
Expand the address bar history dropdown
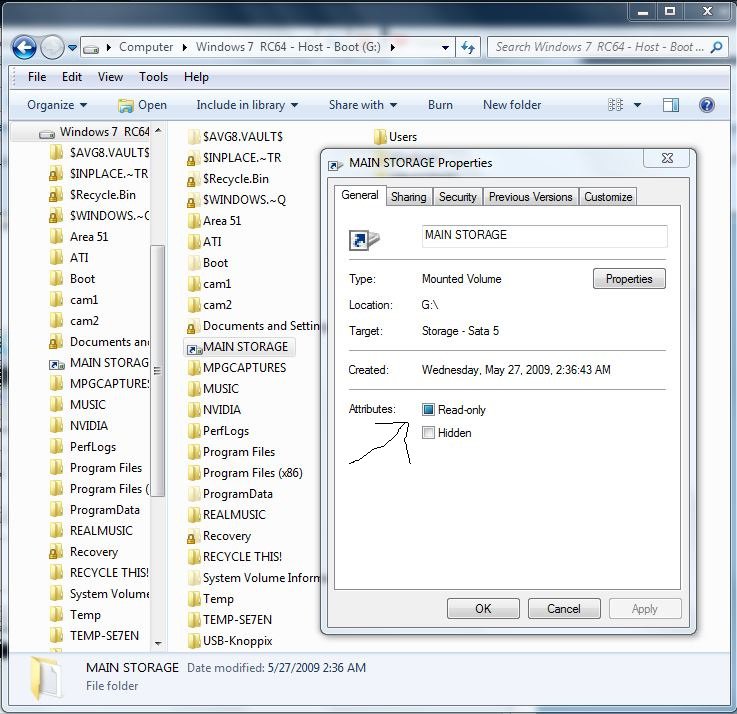445,47
